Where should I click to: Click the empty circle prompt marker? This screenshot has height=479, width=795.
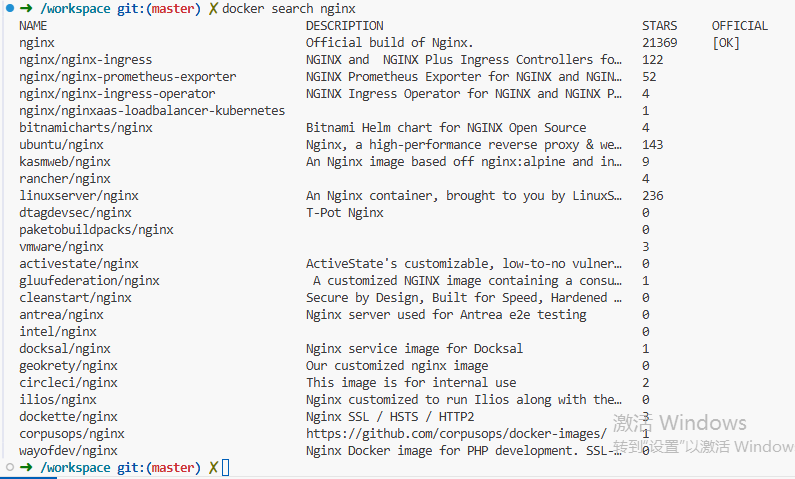pyautogui.click(x=10, y=467)
